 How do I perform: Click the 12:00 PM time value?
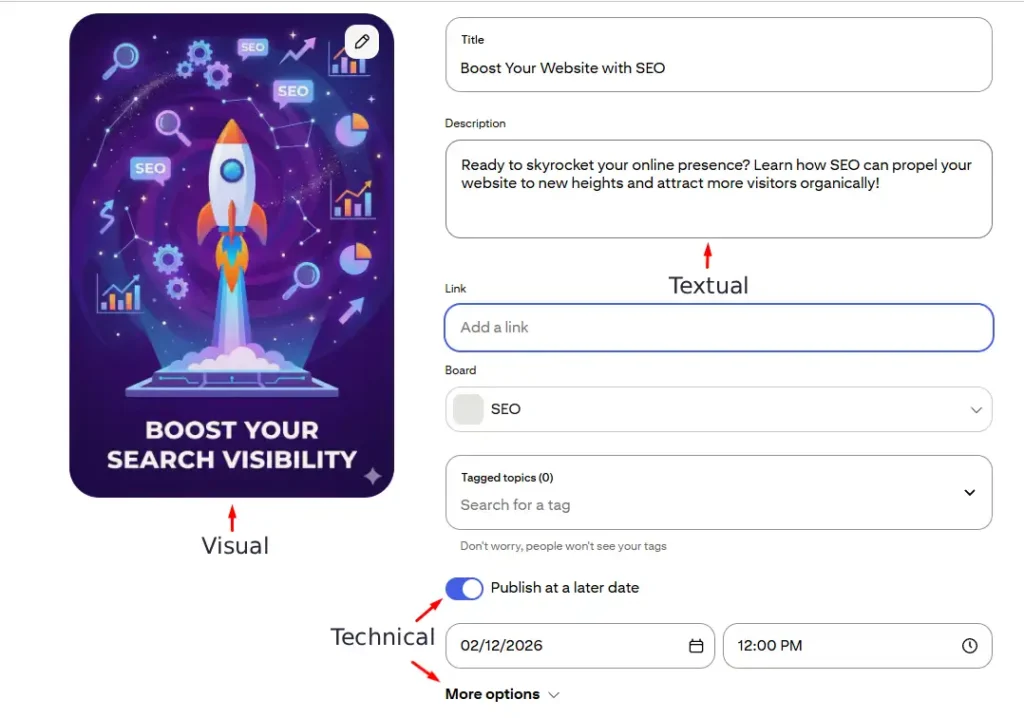click(770, 646)
